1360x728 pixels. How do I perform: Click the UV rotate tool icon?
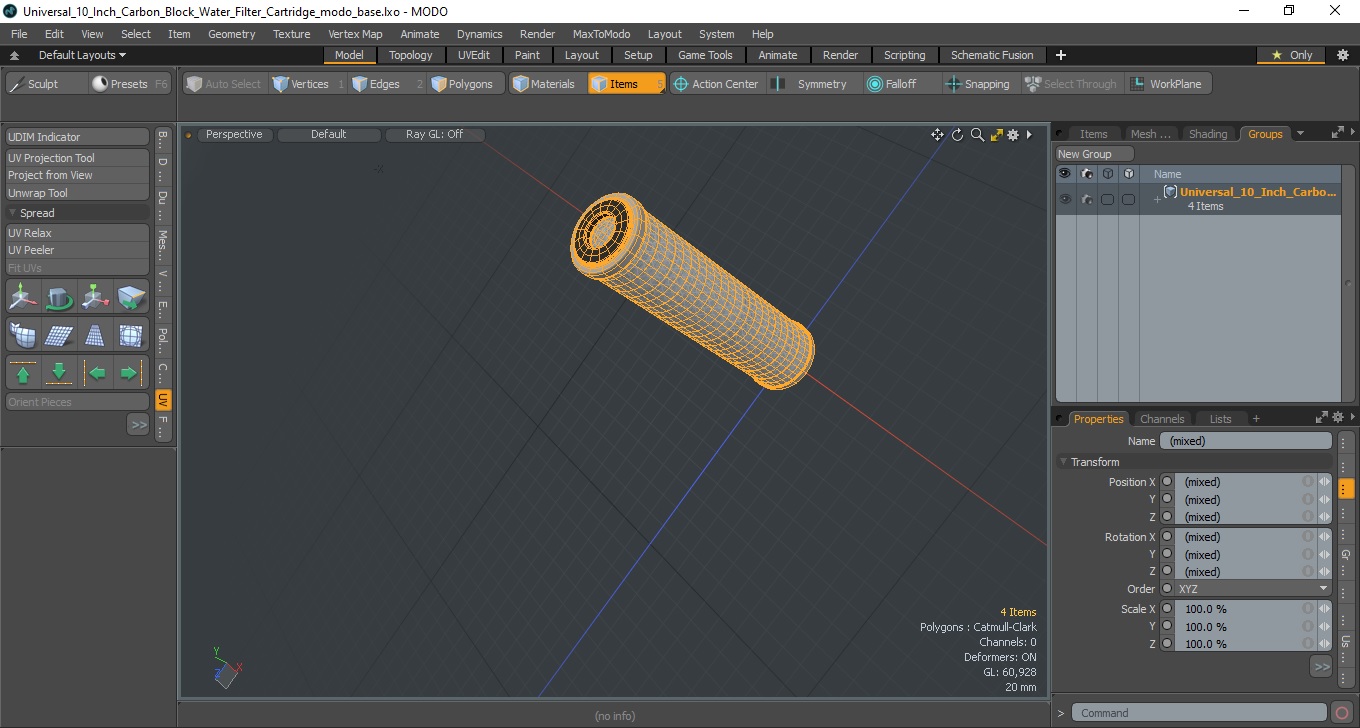tap(59, 297)
